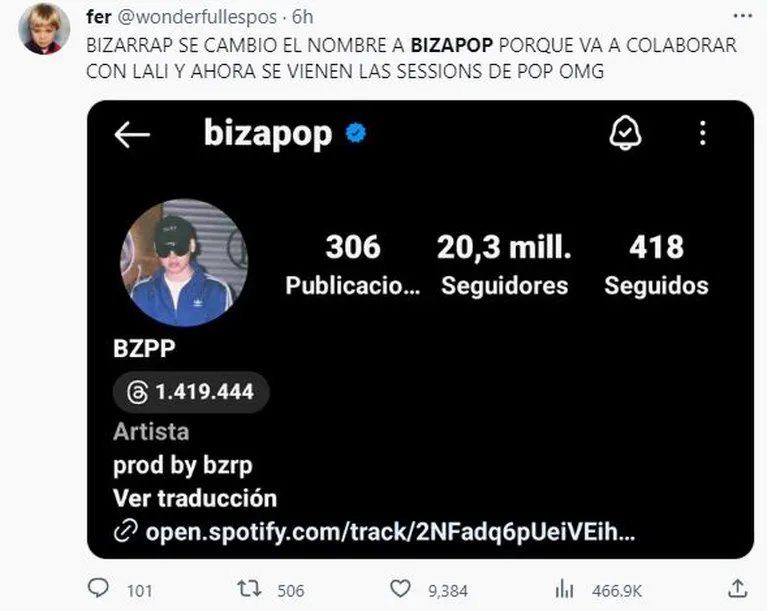Viewport: 767px width, 611px height.
Task: Open the bizapop profile picture
Action: [x=184, y=263]
